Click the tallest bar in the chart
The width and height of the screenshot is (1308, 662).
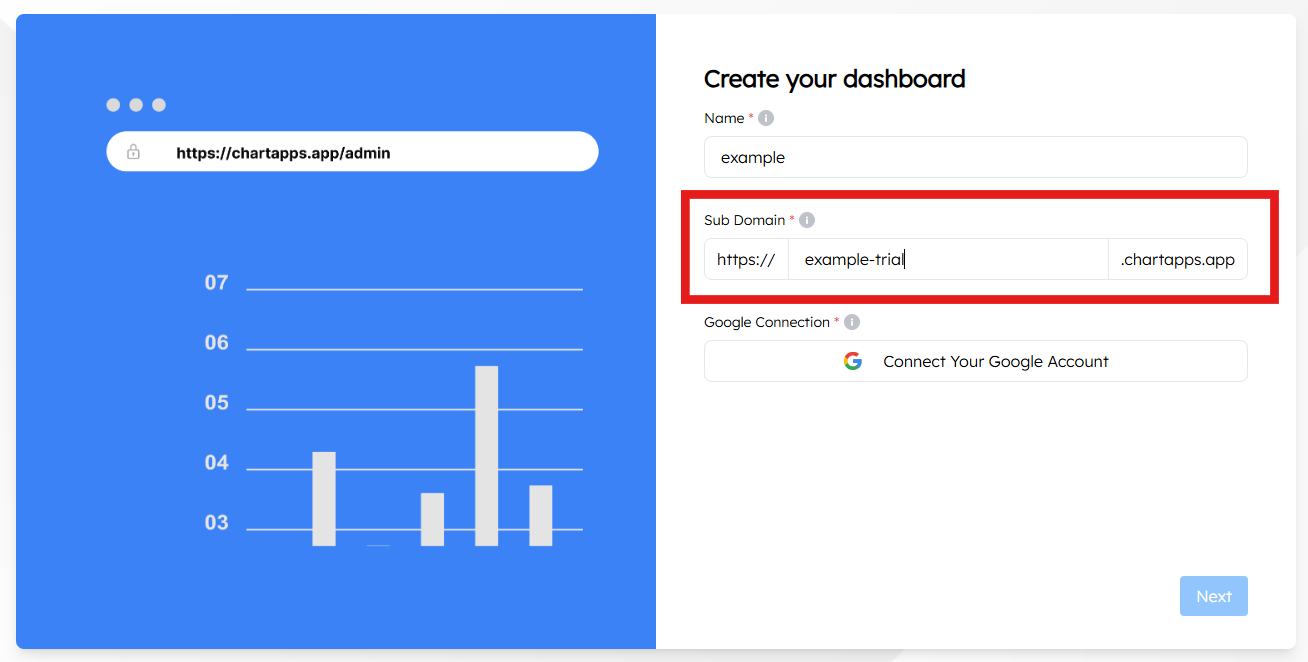[x=486, y=456]
